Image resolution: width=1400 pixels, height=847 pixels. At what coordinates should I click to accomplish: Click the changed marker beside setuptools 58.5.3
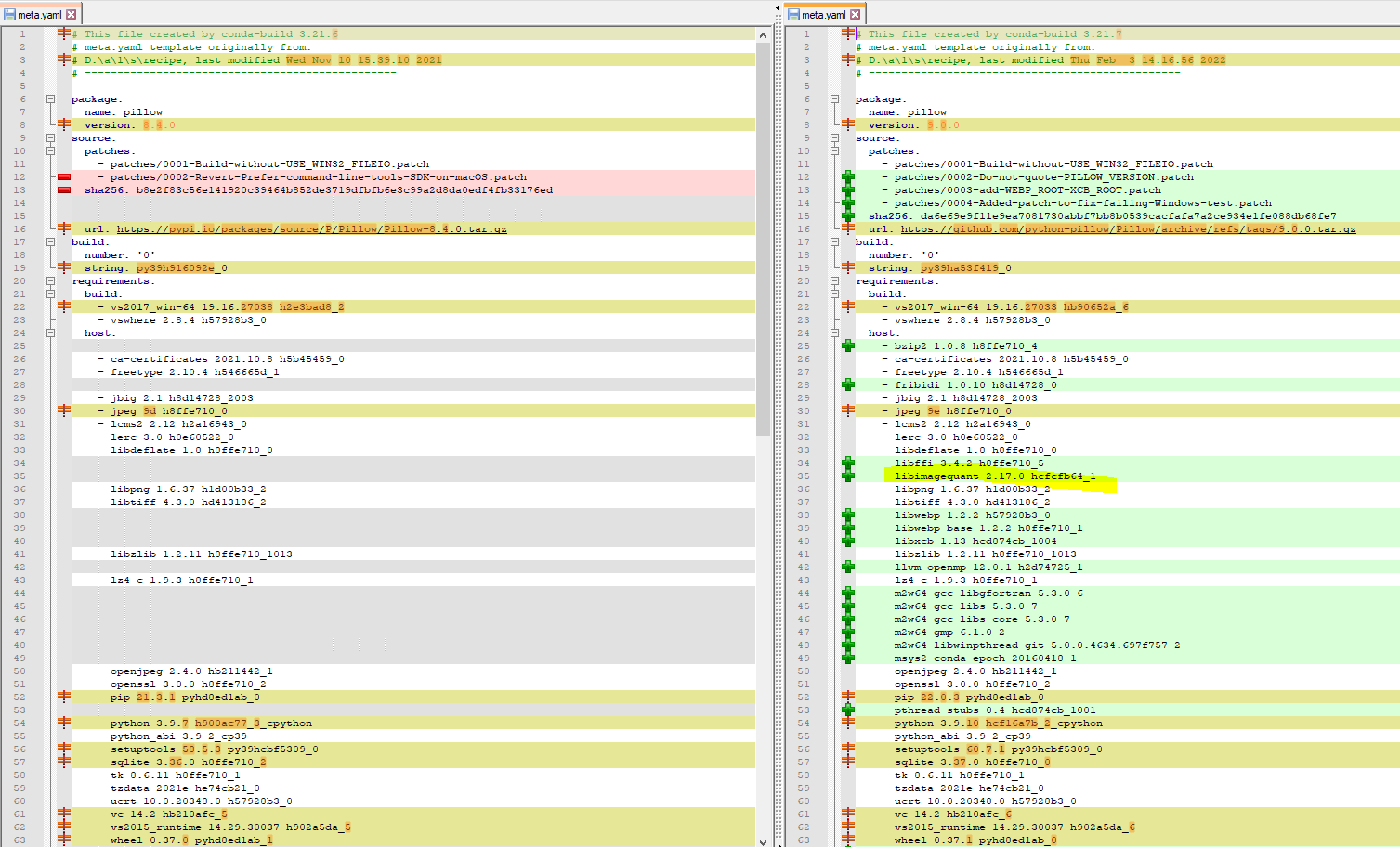point(64,749)
